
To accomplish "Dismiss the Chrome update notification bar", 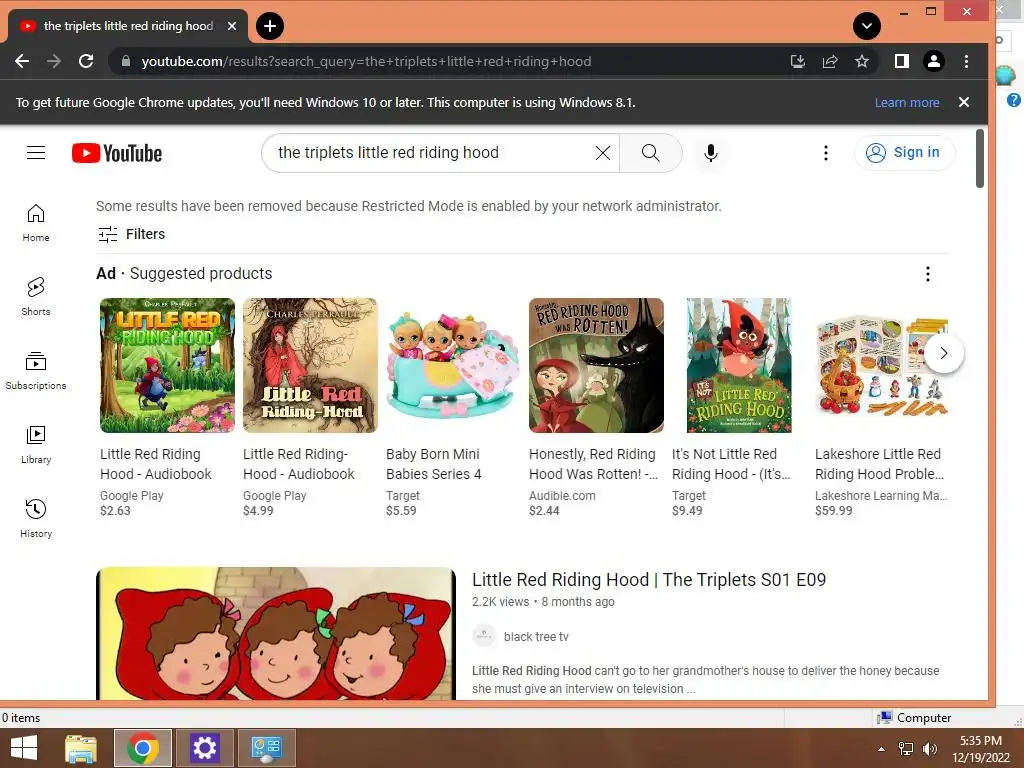I will point(964,103).
